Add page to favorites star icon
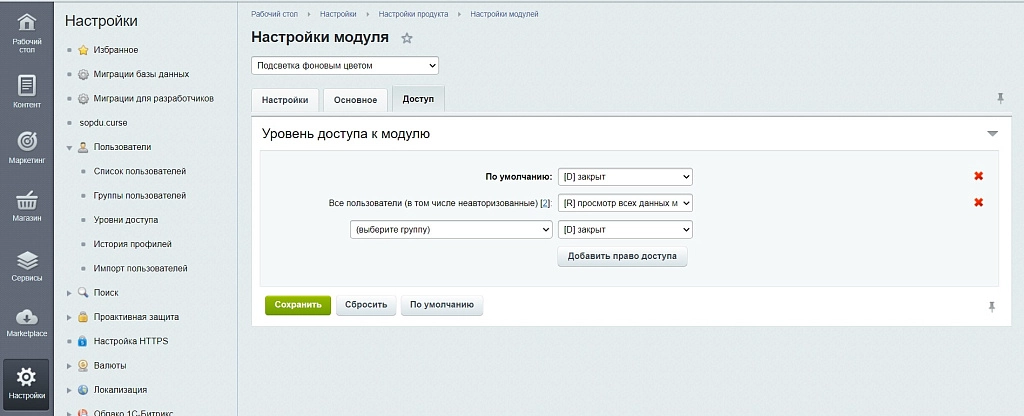This screenshot has width=1024, height=416. pos(407,38)
